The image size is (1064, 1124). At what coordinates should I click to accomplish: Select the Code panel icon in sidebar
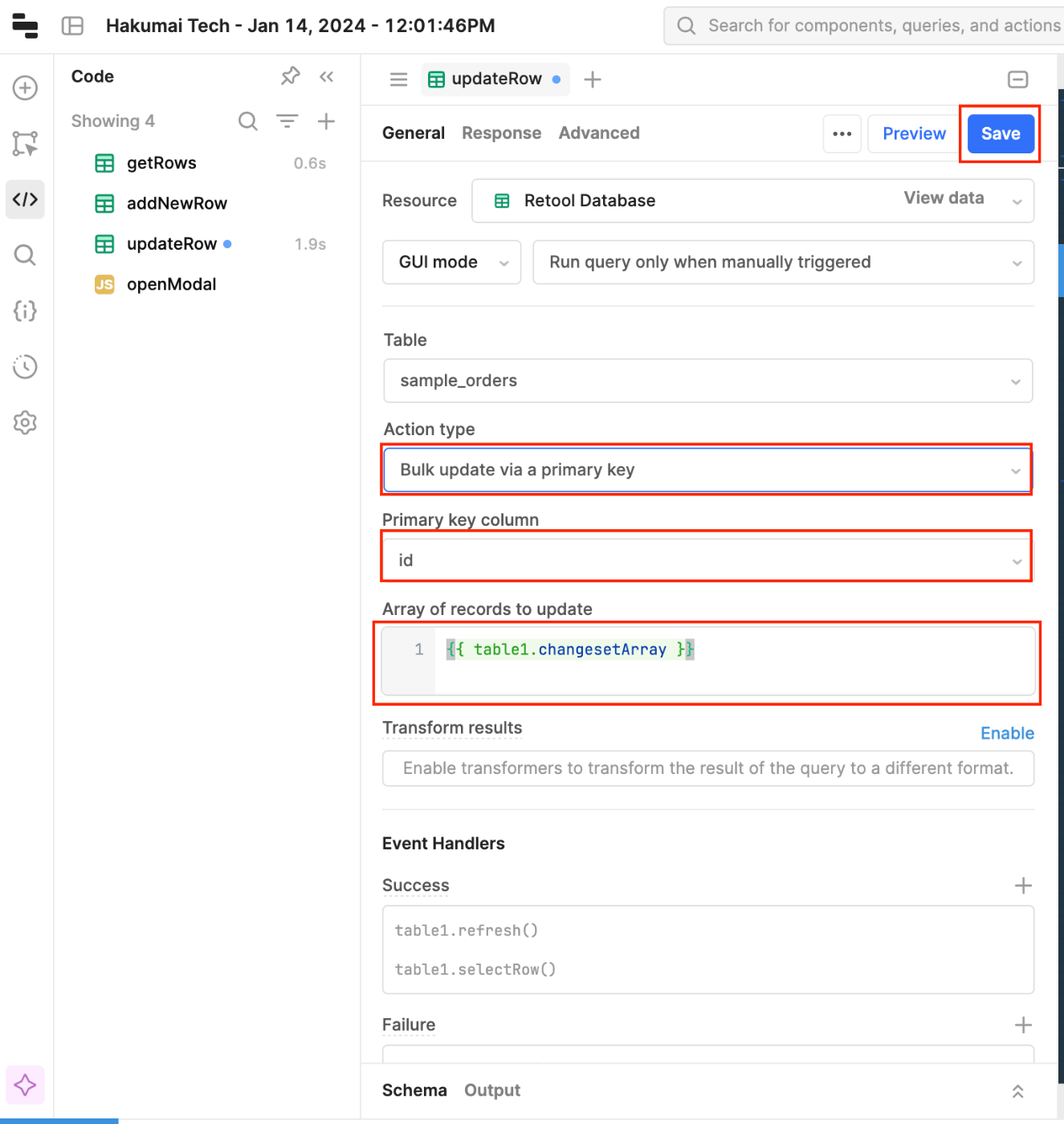tap(25, 199)
